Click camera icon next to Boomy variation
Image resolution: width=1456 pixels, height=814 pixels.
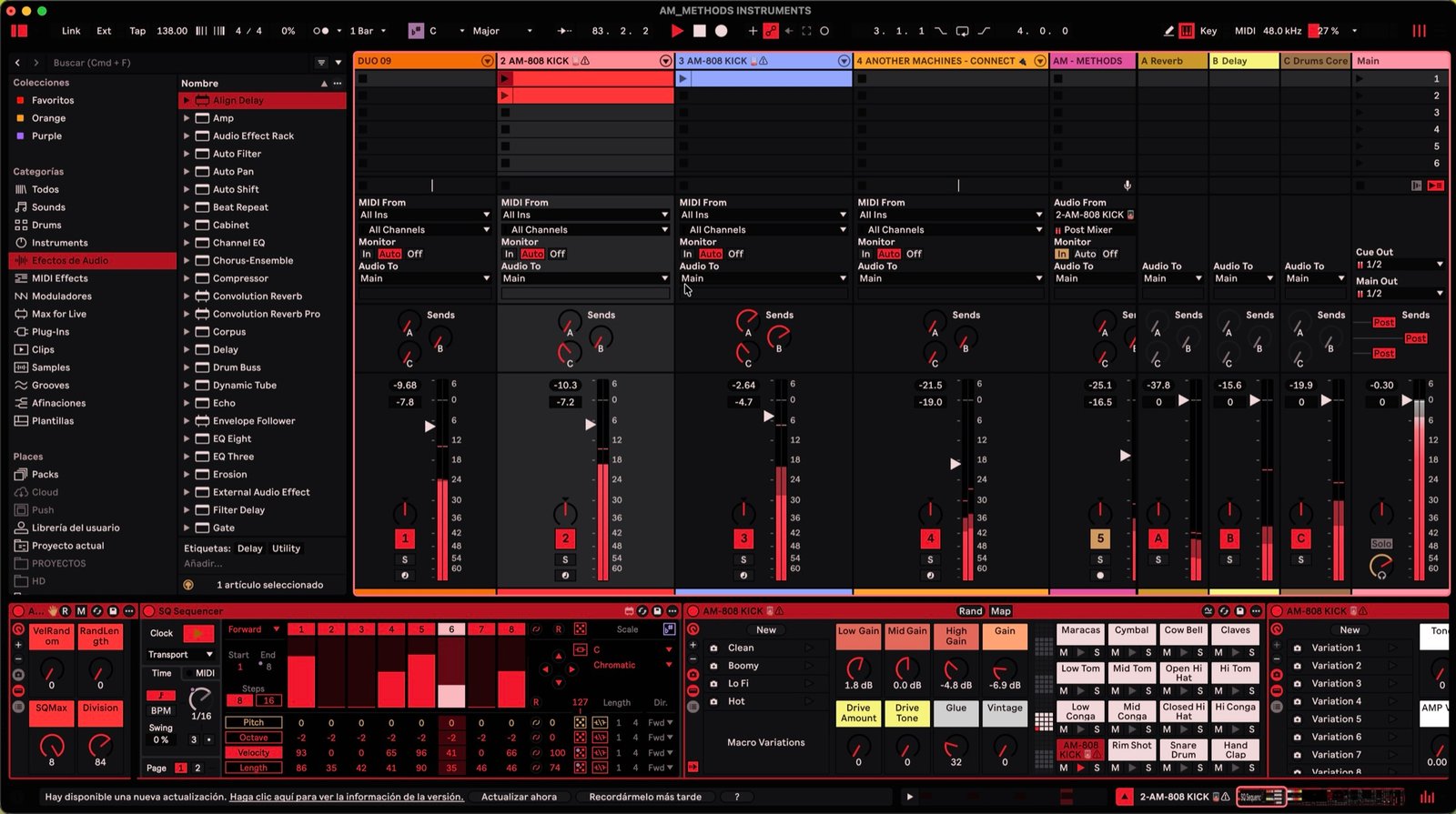(713, 666)
